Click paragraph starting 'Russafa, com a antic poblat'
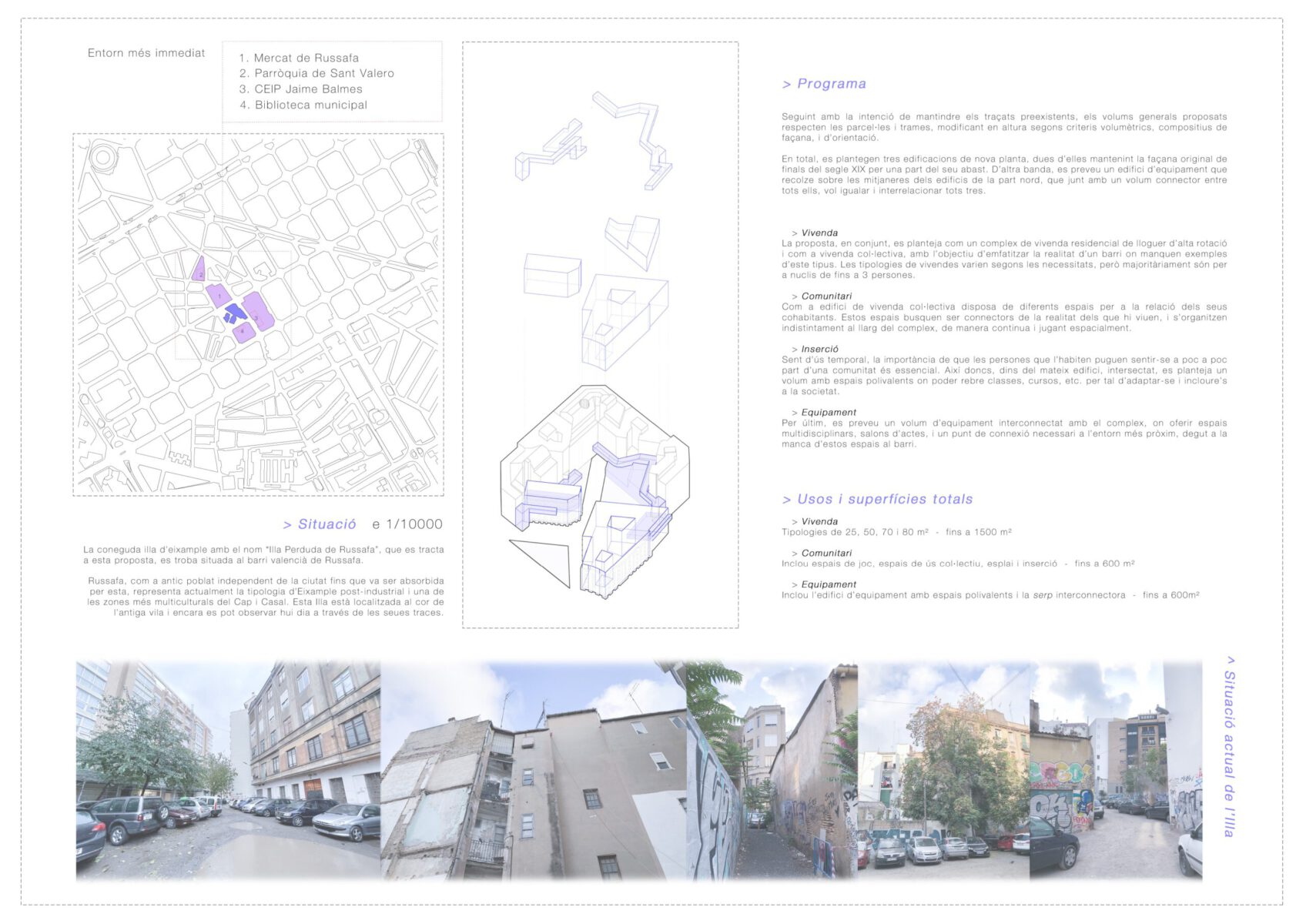 [265, 597]
